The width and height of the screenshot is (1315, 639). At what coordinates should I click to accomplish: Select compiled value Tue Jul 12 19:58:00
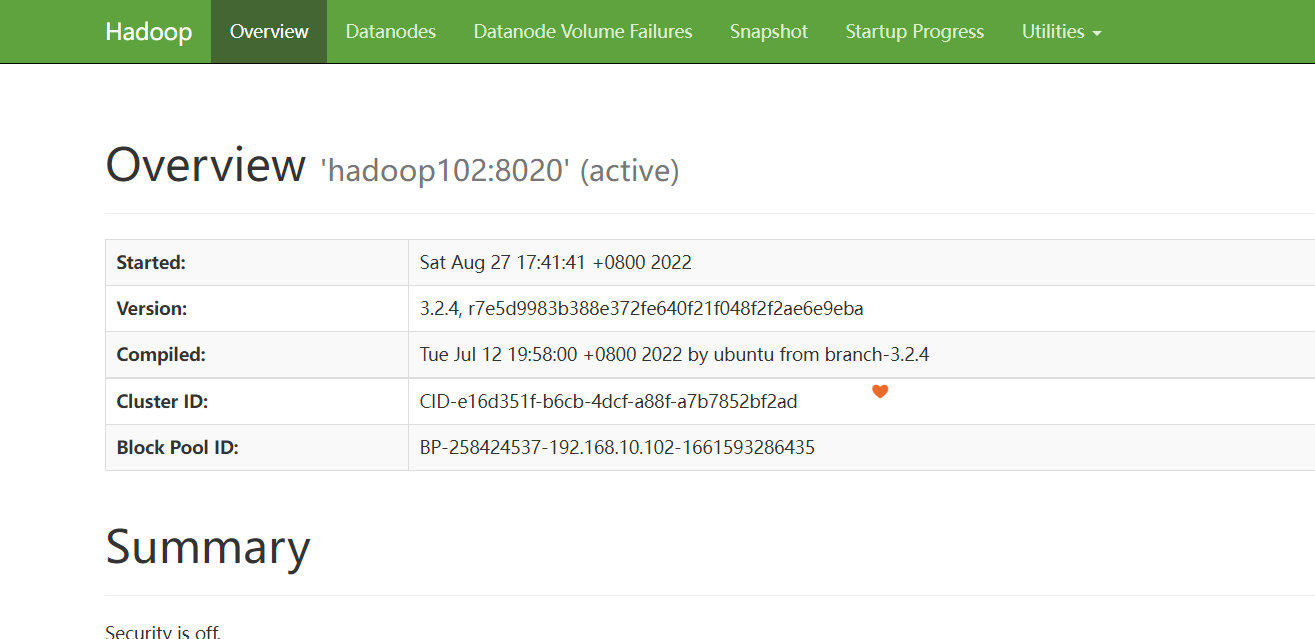675,355
